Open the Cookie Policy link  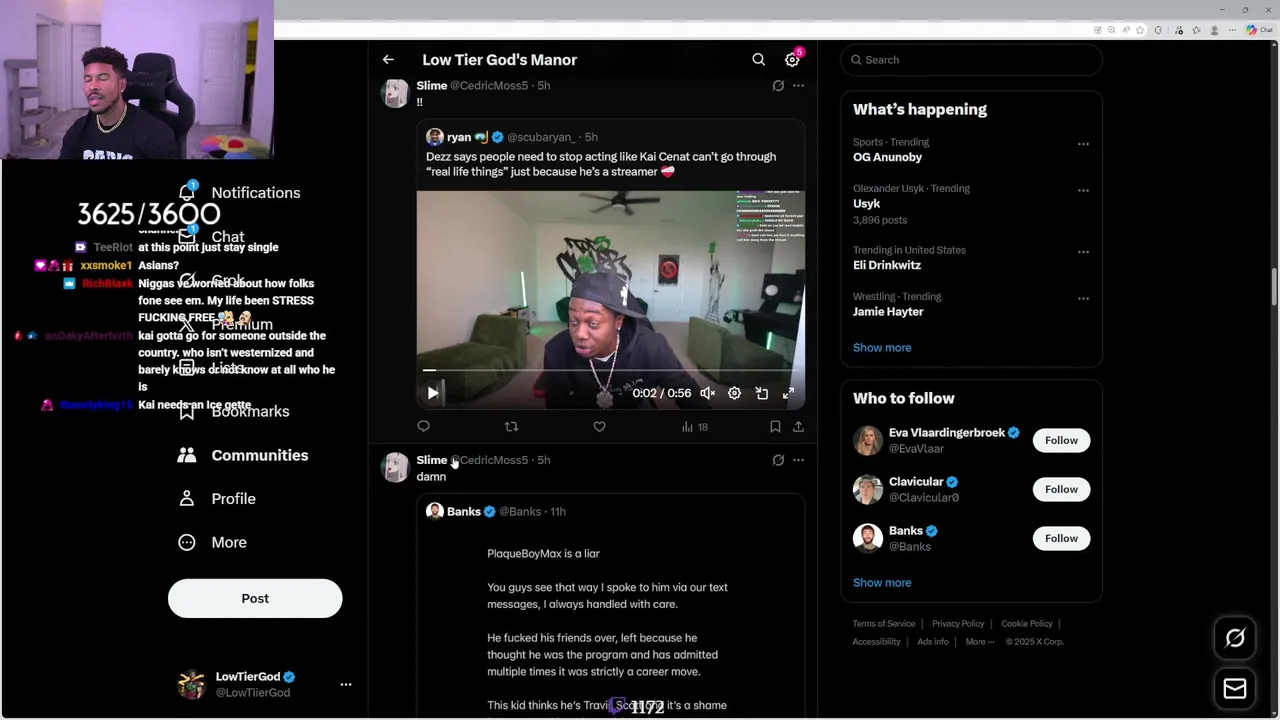(1027, 624)
